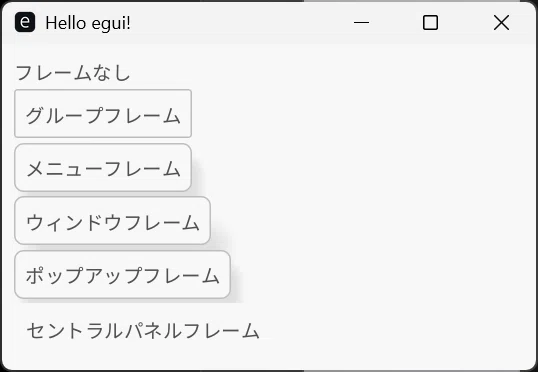
Task: Click the Hello egui! window title text
Action: (88, 23)
